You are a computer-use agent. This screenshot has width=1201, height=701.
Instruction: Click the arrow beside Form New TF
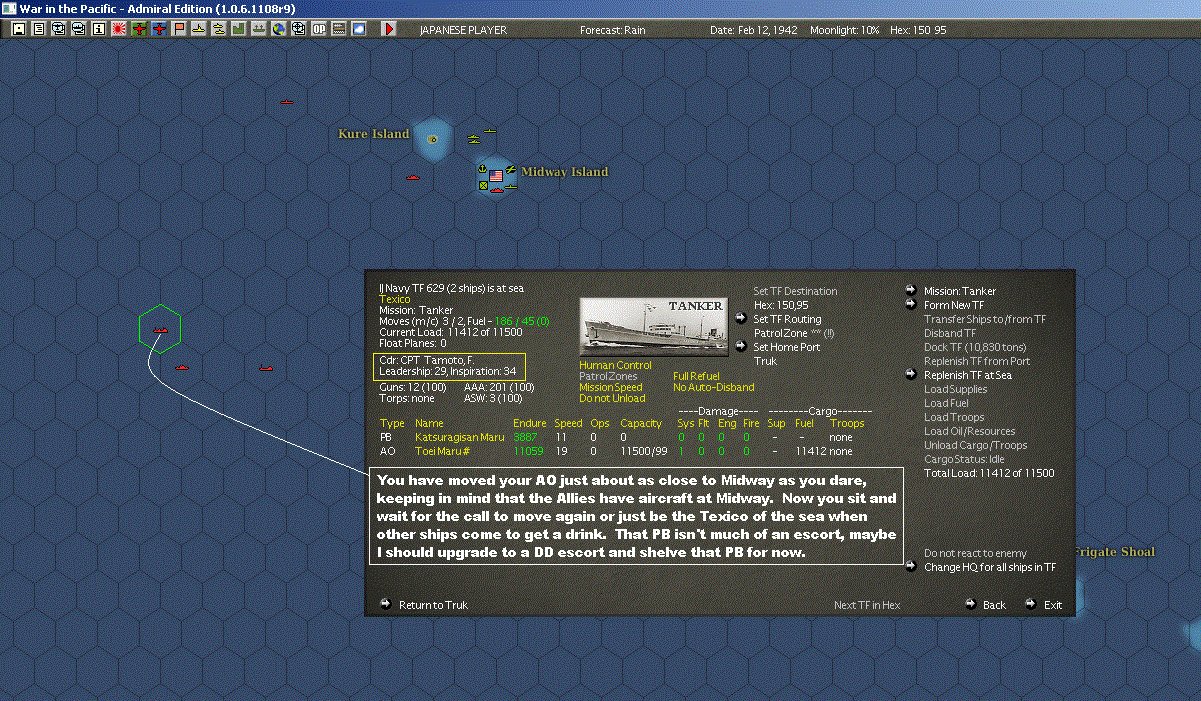[911, 304]
